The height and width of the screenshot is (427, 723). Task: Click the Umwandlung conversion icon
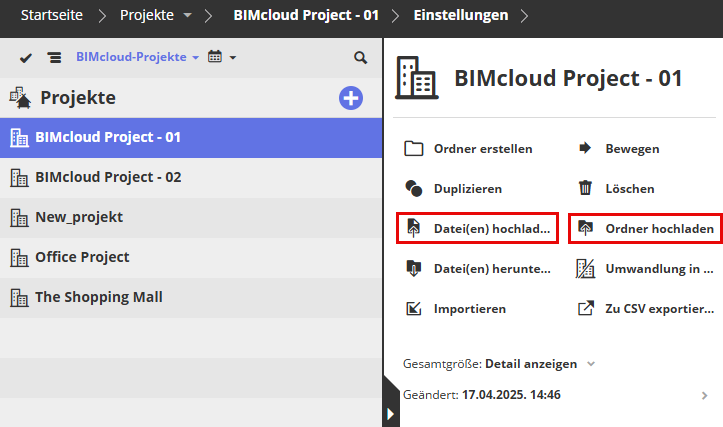[585, 269]
